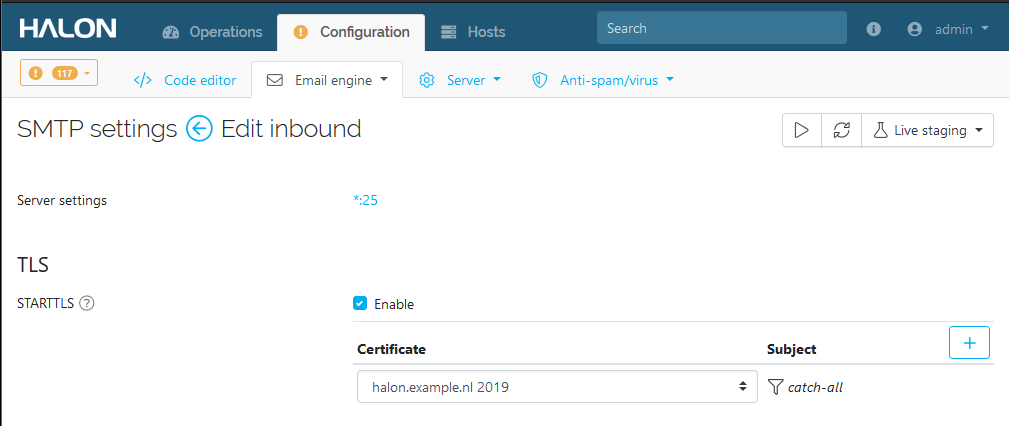
Task: Open the 117 warnings dropdown
Action: click(x=59, y=73)
